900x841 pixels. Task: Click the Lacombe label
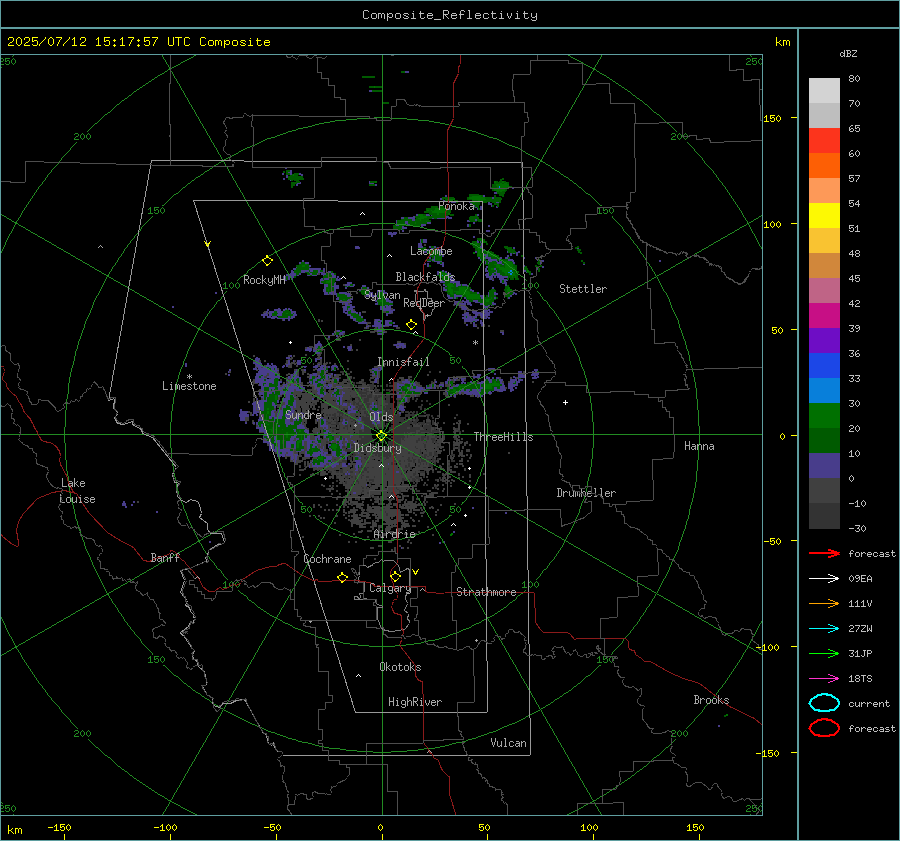431,251
